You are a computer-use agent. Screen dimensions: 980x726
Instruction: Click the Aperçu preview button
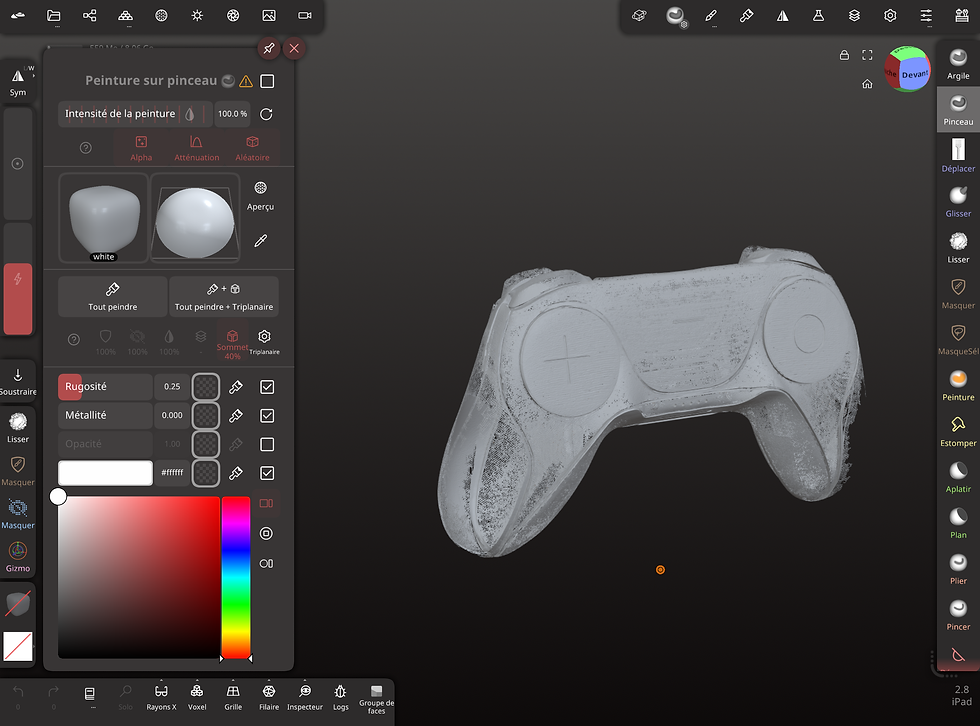click(261, 195)
